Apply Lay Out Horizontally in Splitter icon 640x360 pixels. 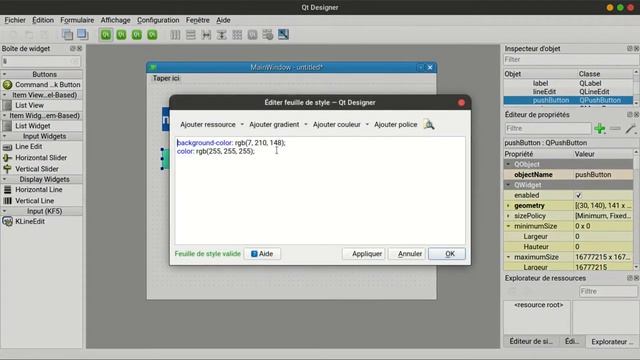pos(206,35)
